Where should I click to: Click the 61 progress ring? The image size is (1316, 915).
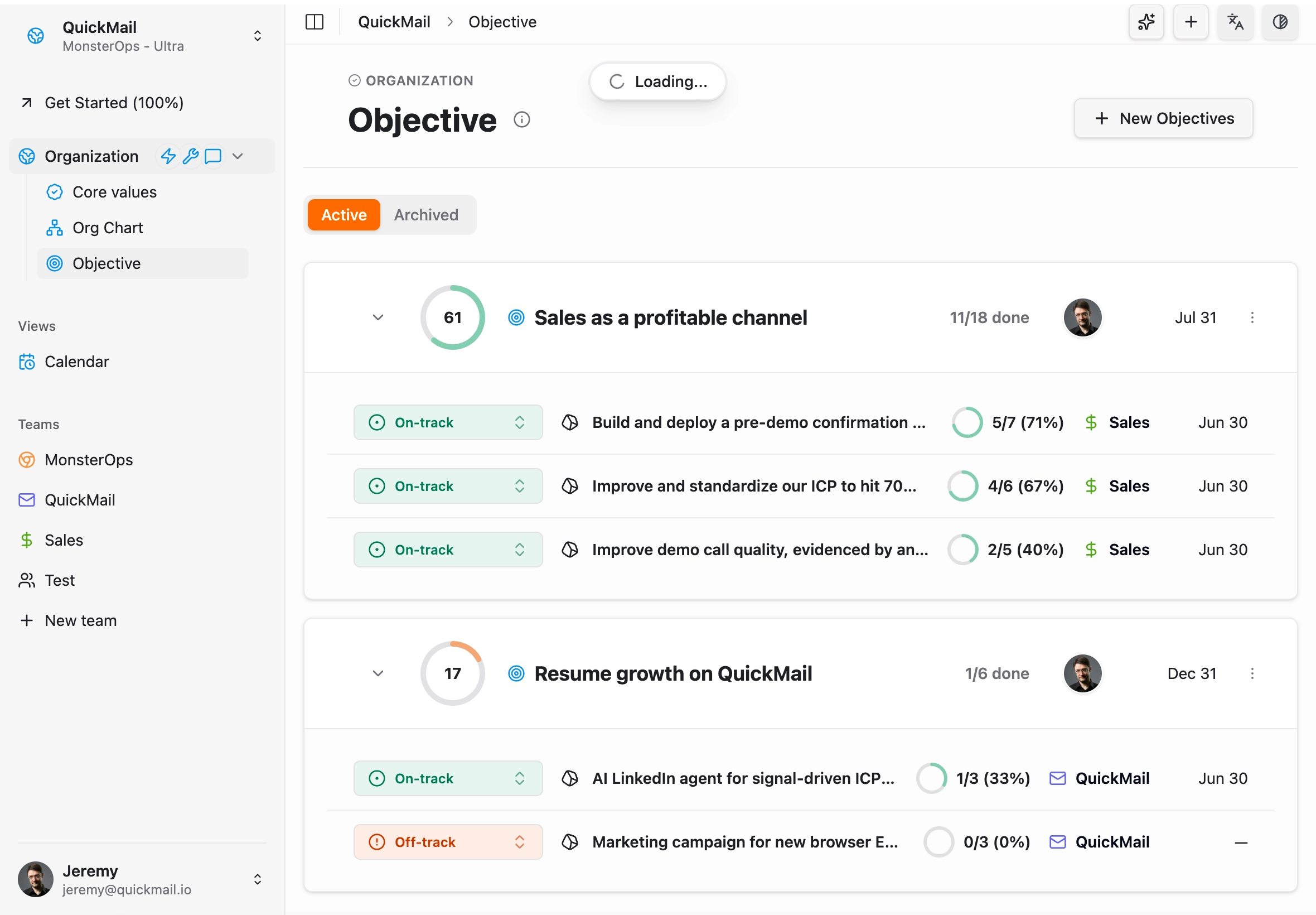tap(452, 317)
